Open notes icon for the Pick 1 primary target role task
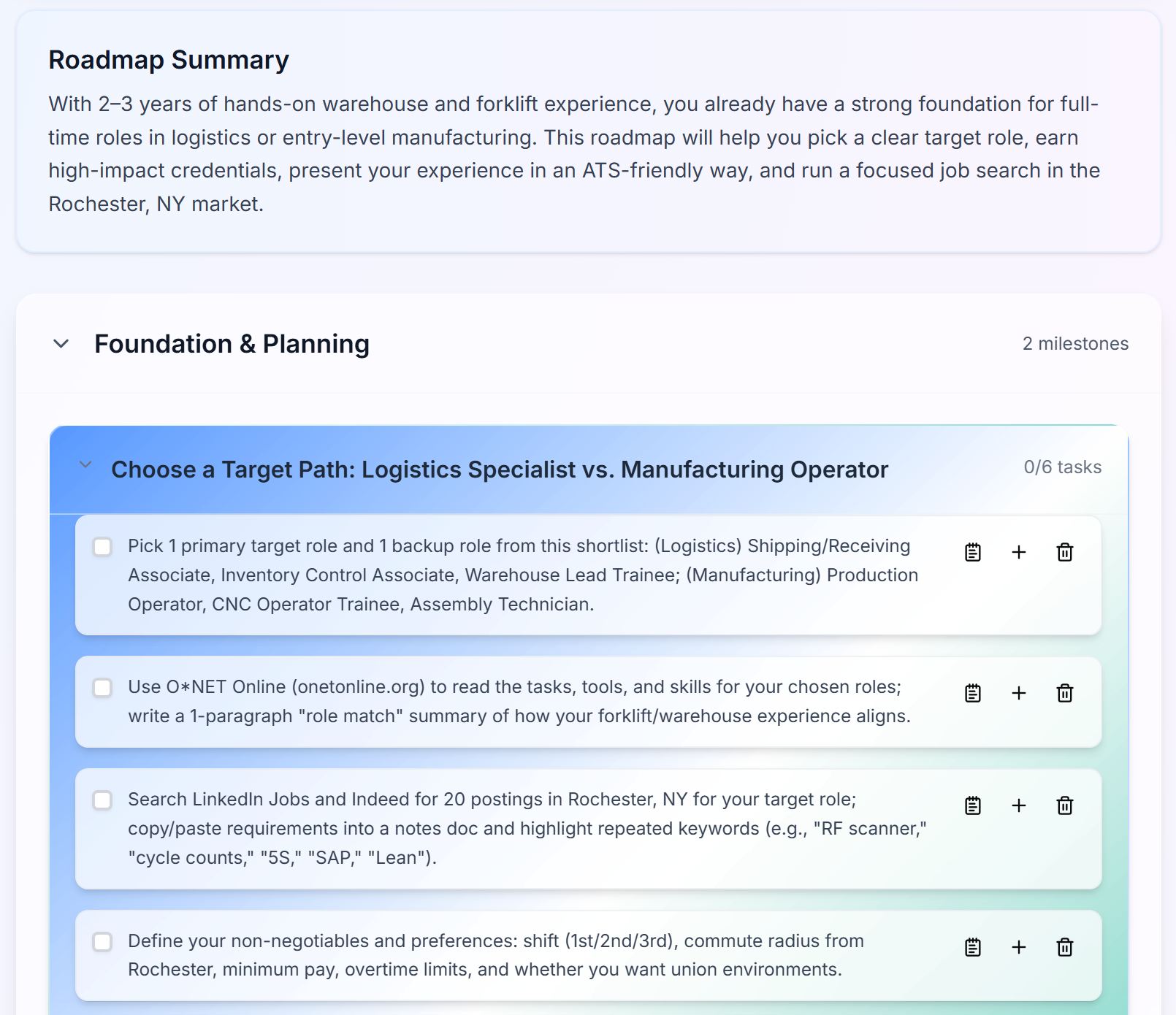1176x1015 pixels. [973, 552]
